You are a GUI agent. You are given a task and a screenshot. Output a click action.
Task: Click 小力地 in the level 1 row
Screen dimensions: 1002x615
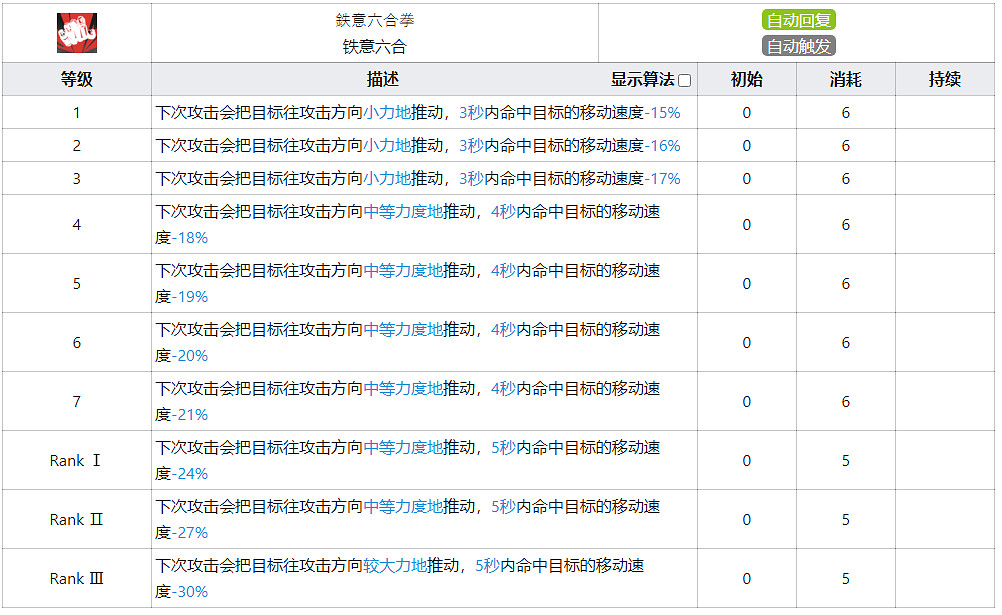tap(387, 113)
